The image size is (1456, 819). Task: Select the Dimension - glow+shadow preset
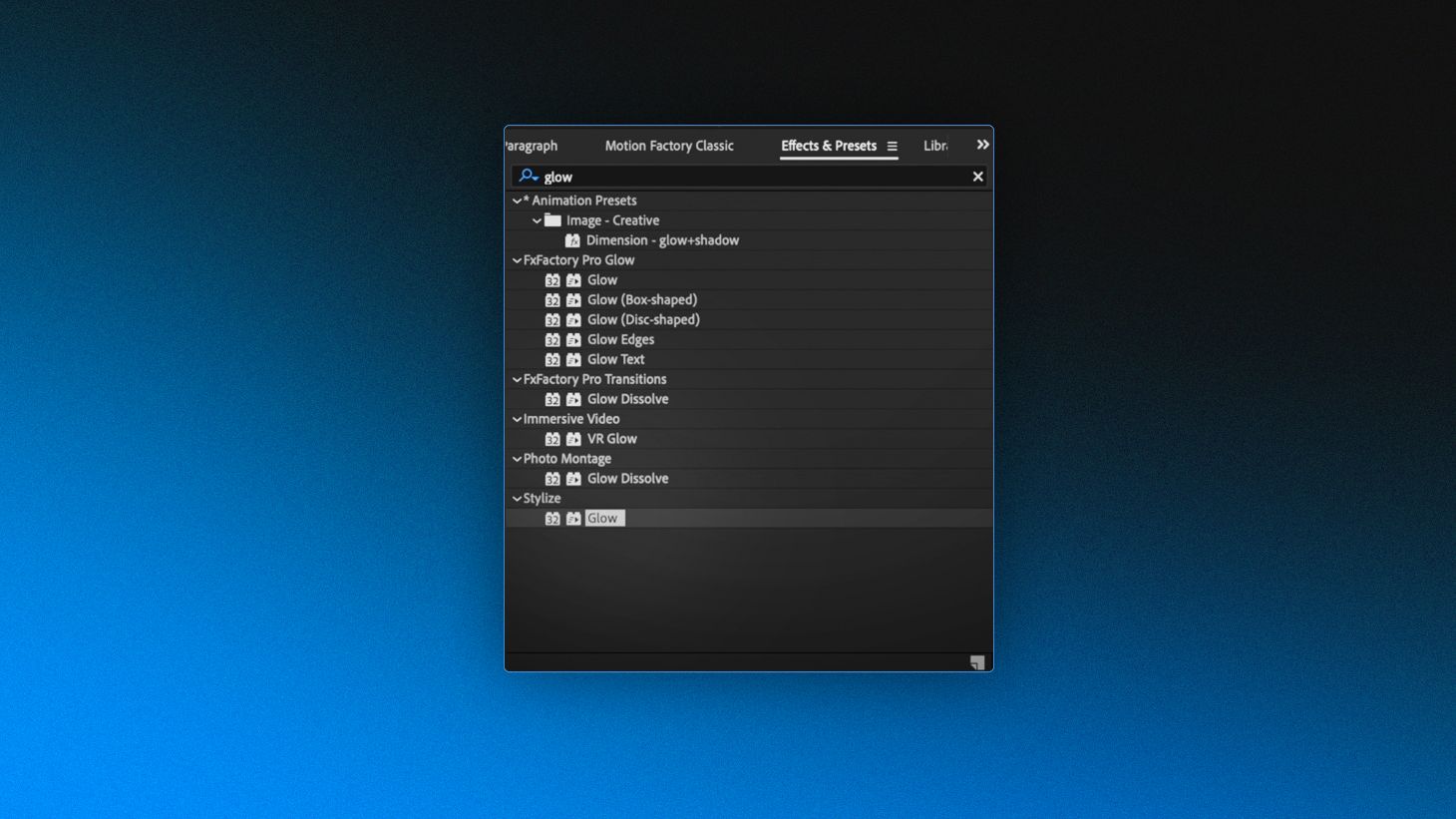click(662, 240)
